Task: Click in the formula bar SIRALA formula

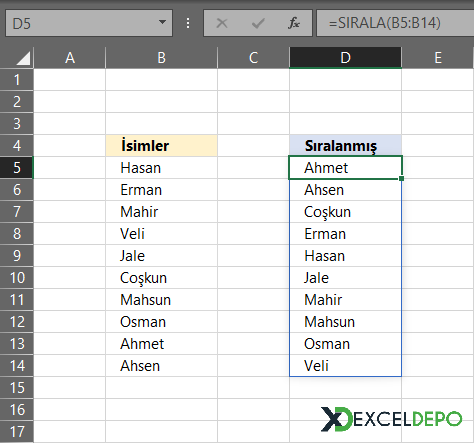Action: pyautogui.click(x=385, y=23)
